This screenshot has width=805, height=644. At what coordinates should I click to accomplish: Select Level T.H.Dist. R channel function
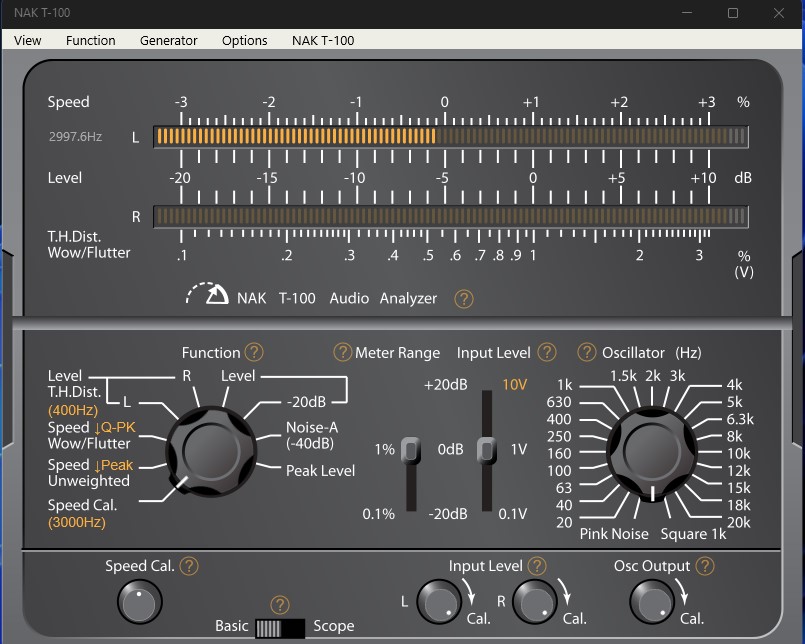coord(186,376)
